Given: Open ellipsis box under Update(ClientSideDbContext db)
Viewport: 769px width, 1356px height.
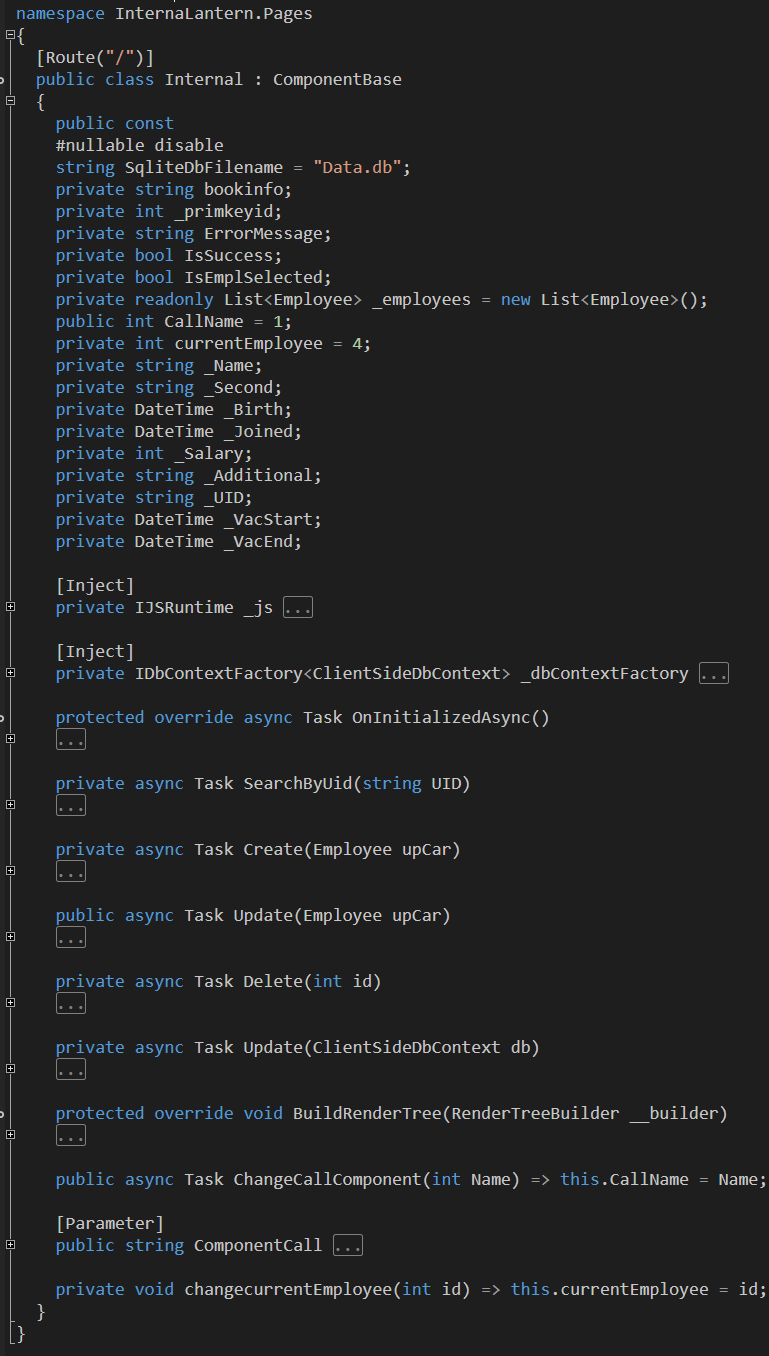Looking at the screenshot, I should click(70, 1070).
